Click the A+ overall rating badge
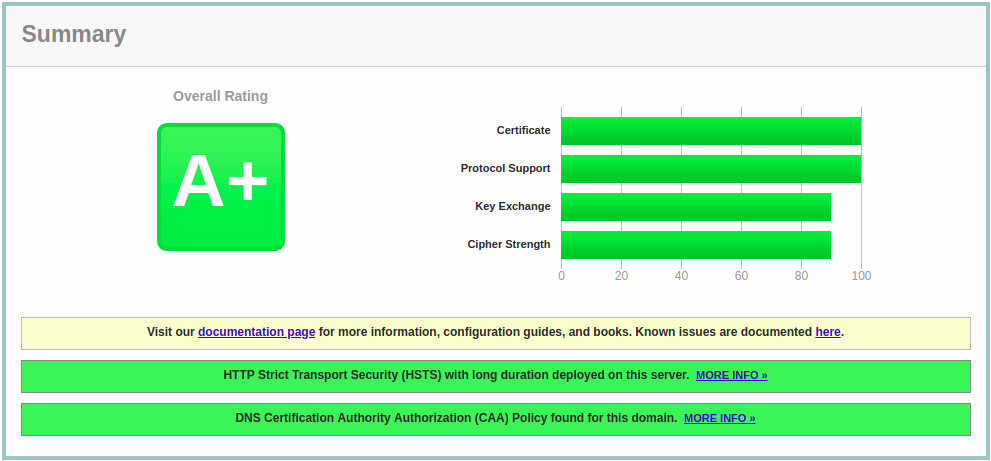Screen dimensions: 991x461 coord(221,187)
